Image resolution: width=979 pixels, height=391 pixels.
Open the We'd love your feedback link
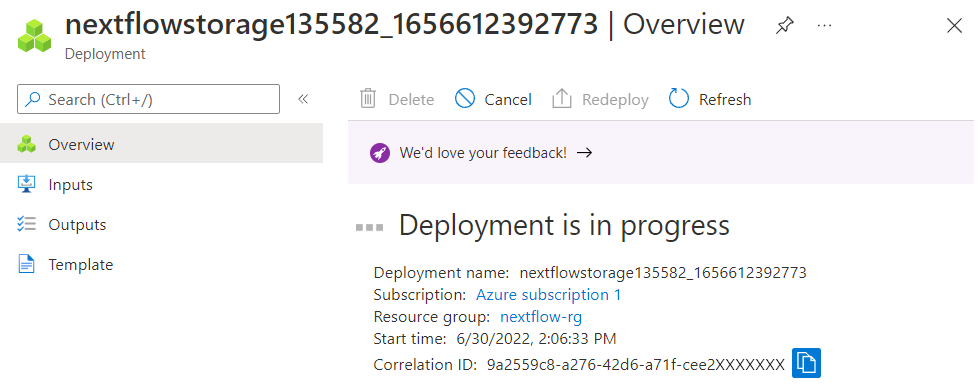point(483,152)
